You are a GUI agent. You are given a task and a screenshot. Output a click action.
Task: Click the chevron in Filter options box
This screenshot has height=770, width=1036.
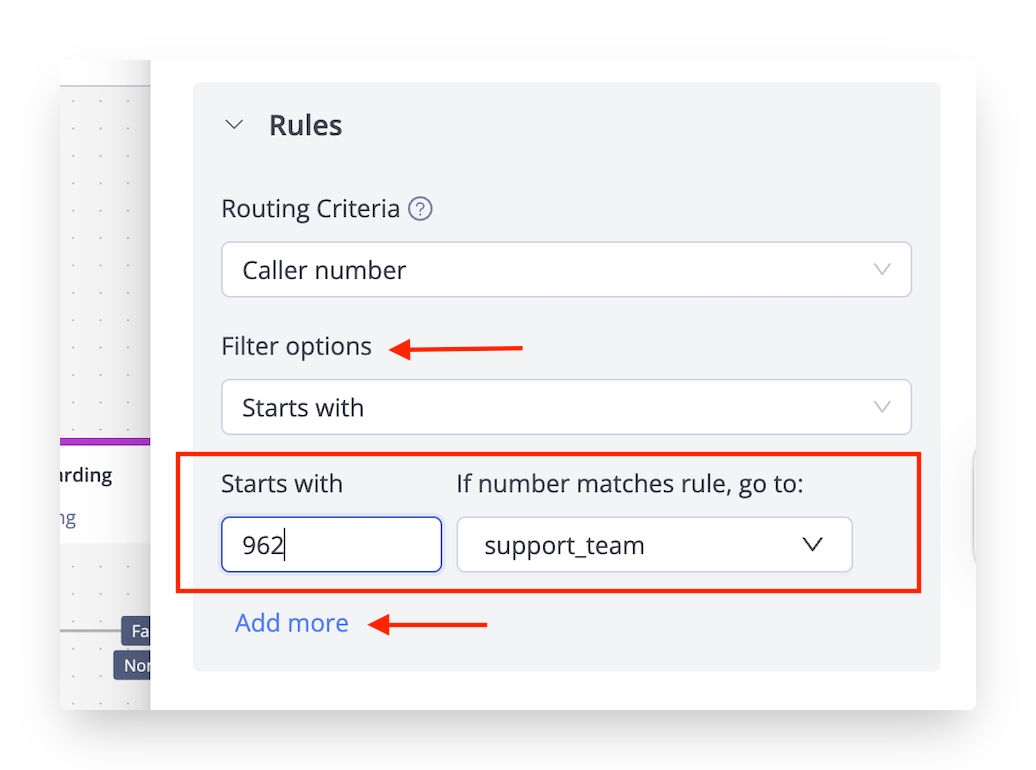882,407
